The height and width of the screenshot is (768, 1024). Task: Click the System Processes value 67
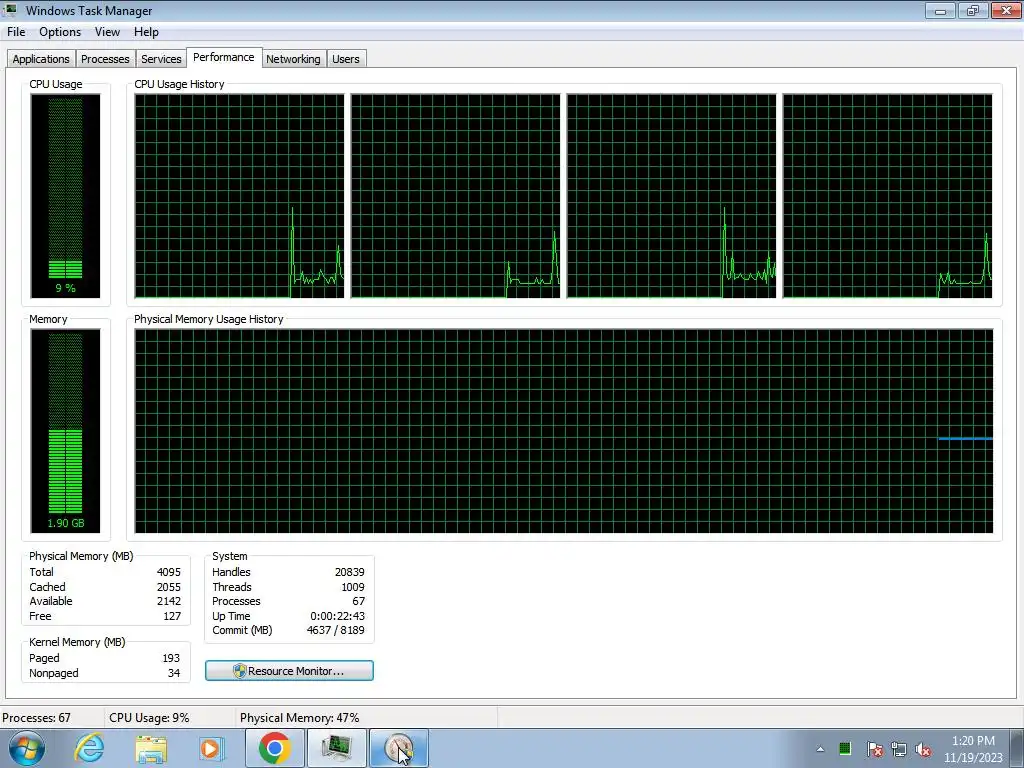tap(359, 601)
